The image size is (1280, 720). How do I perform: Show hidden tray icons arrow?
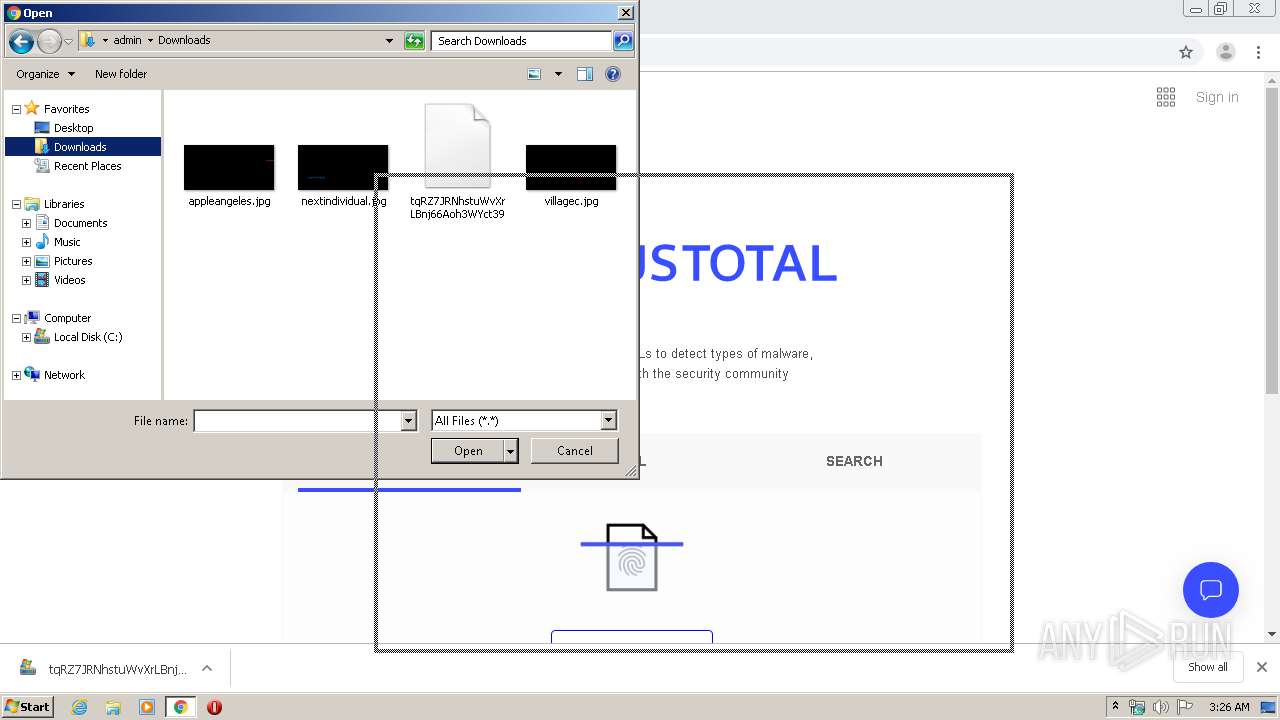1115,707
